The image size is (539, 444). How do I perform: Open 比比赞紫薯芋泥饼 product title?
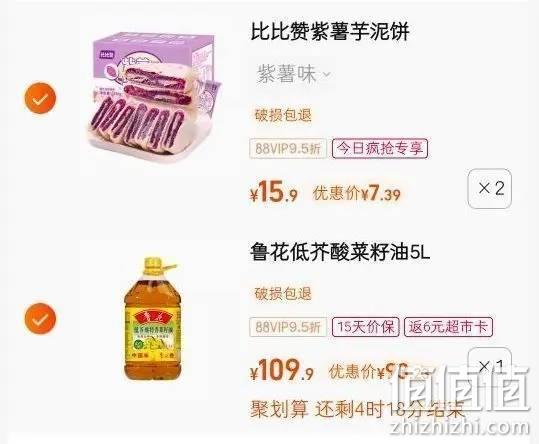330,32
